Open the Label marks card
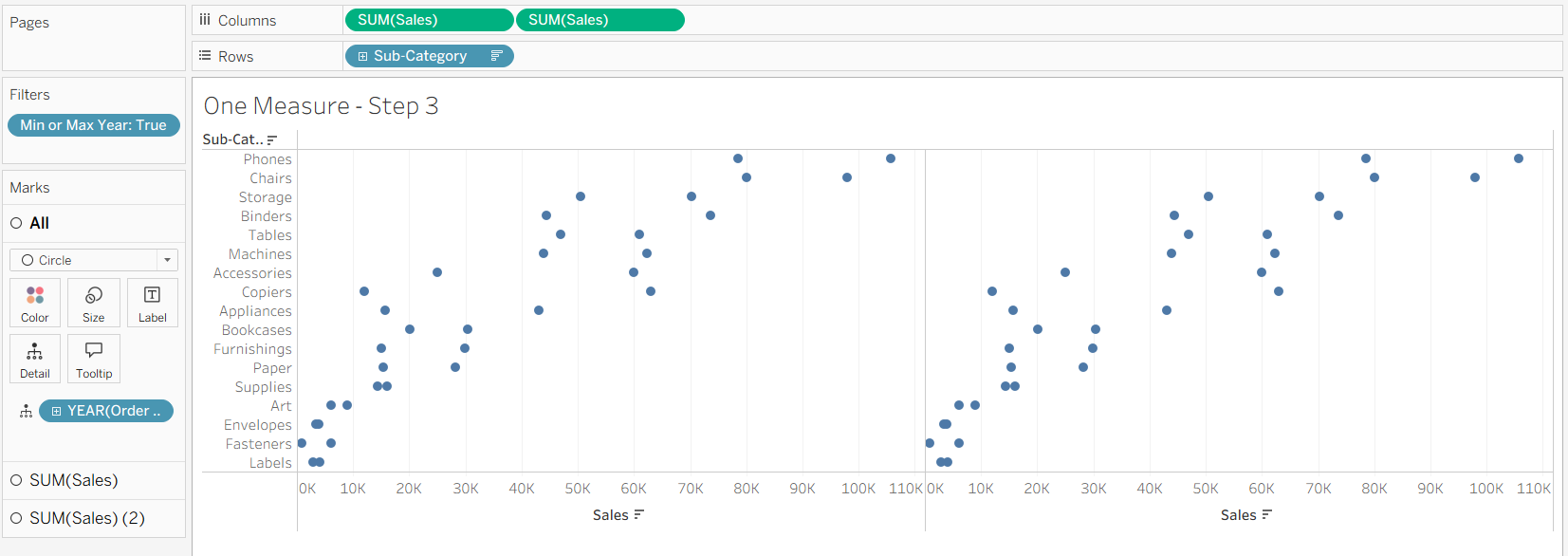The width and height of the screenshot is (1568, 556). [x=152, y=302]
